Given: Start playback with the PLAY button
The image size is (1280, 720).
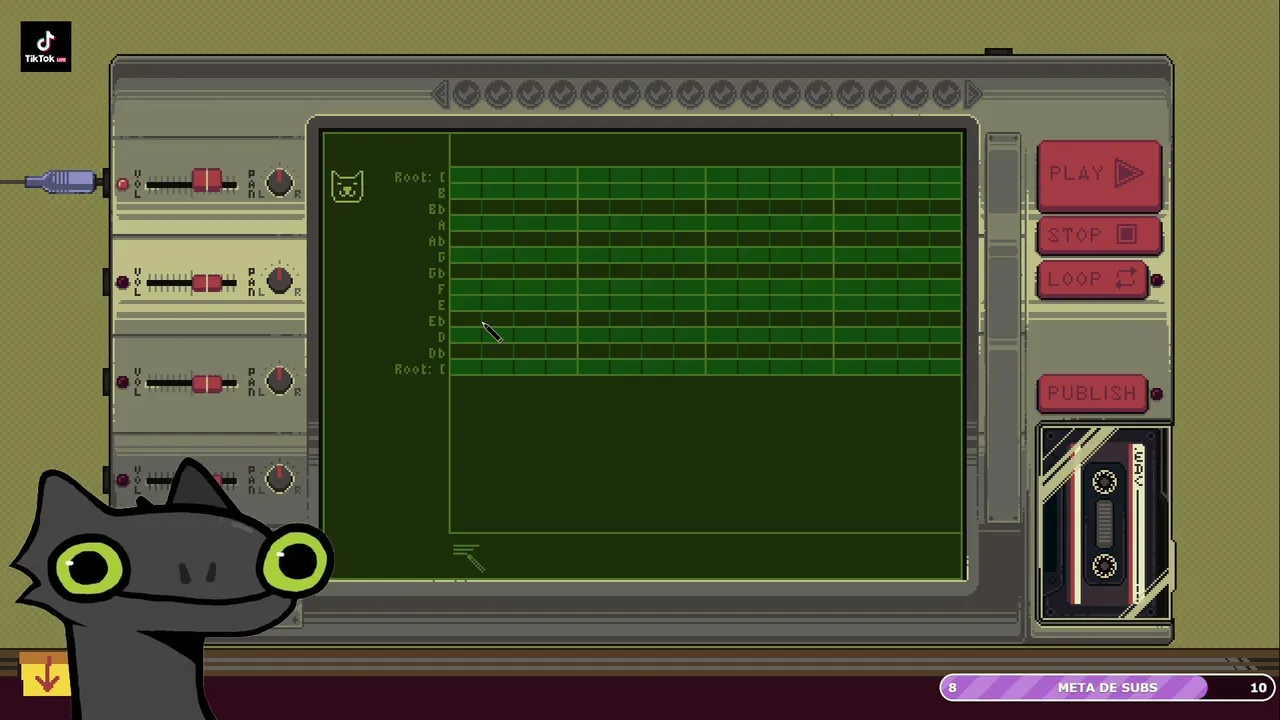Looking at the screenshot, I should (1099, 174).
